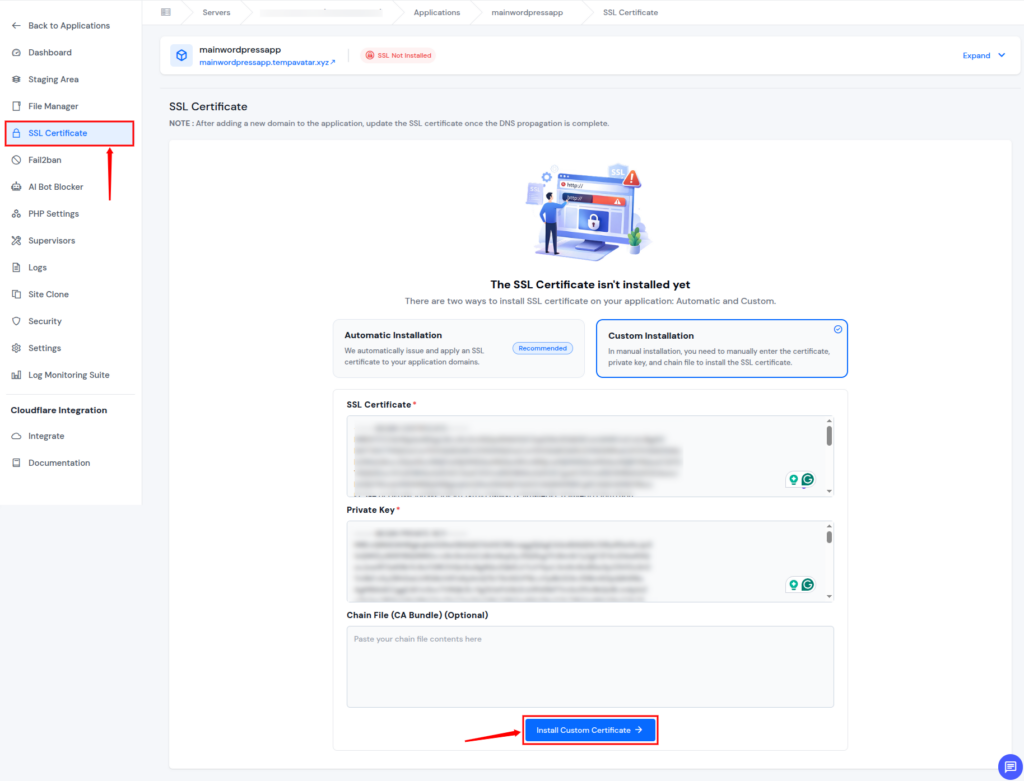Click the PHP Settings sidebar icon
Screen dimensions: 1024x781
16,214
